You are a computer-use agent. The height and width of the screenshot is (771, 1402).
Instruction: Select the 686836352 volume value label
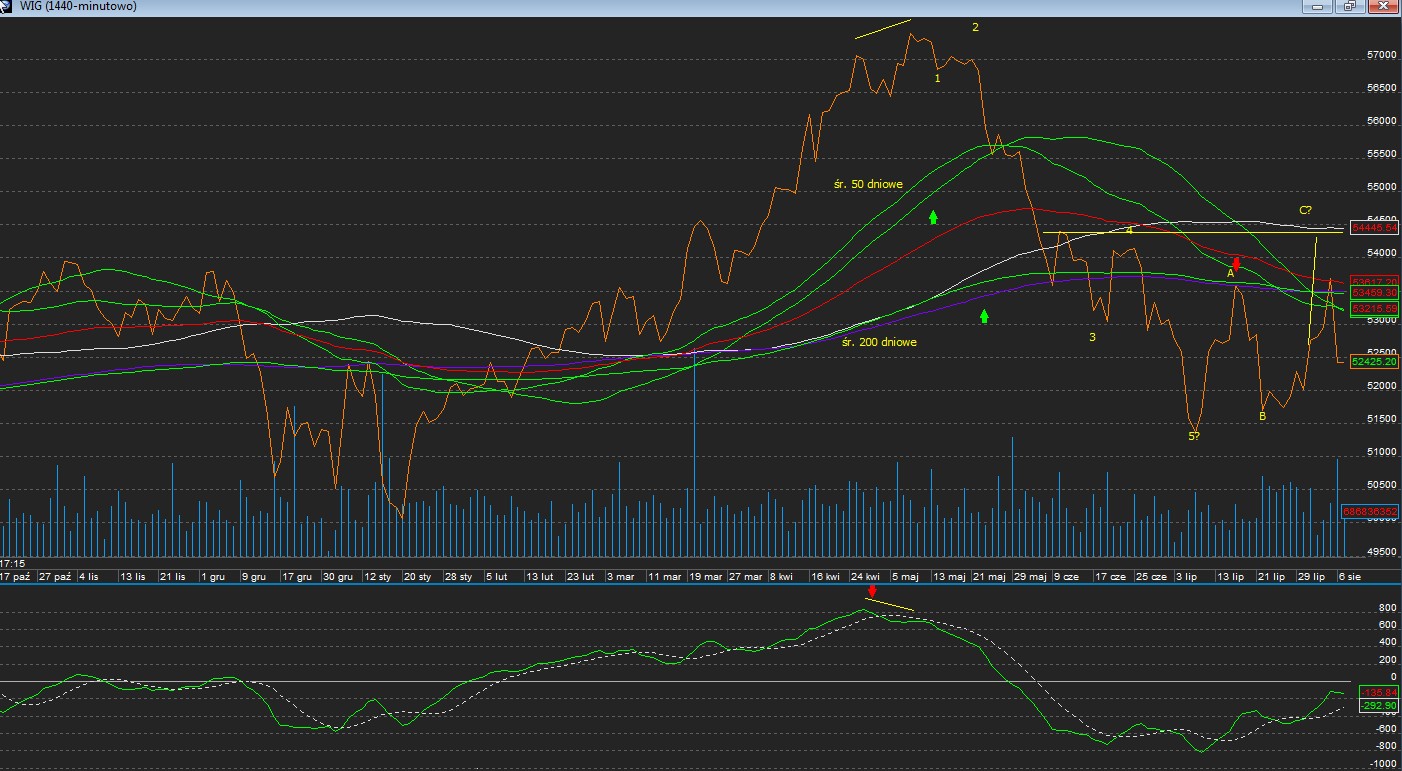(1370, 511)
